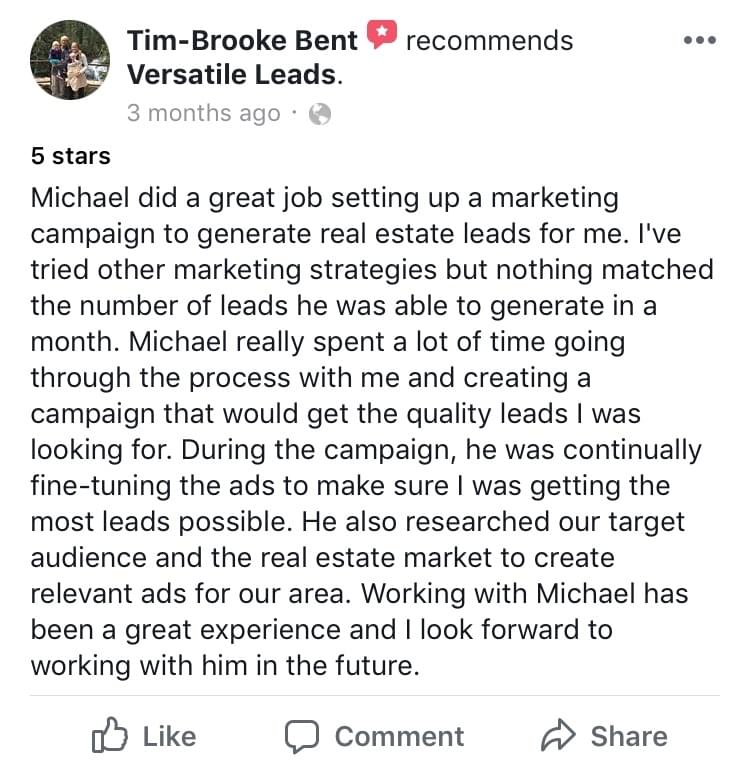This screenshot has width=750, height=774.
Task: Click Tim-Brooke Bent's round profile photo
Action: 70,60
